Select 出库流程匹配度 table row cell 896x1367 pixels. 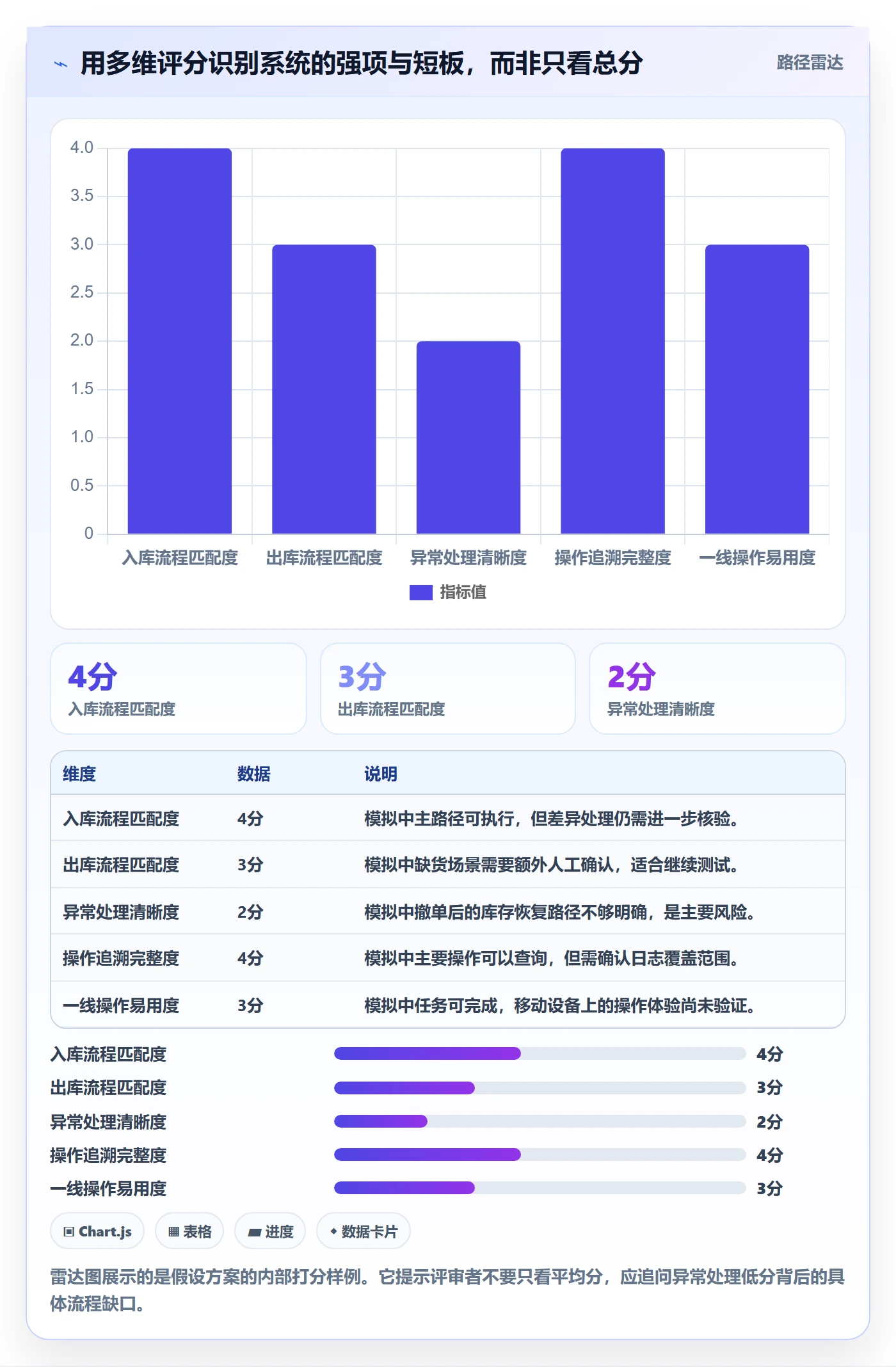(121, 865)
